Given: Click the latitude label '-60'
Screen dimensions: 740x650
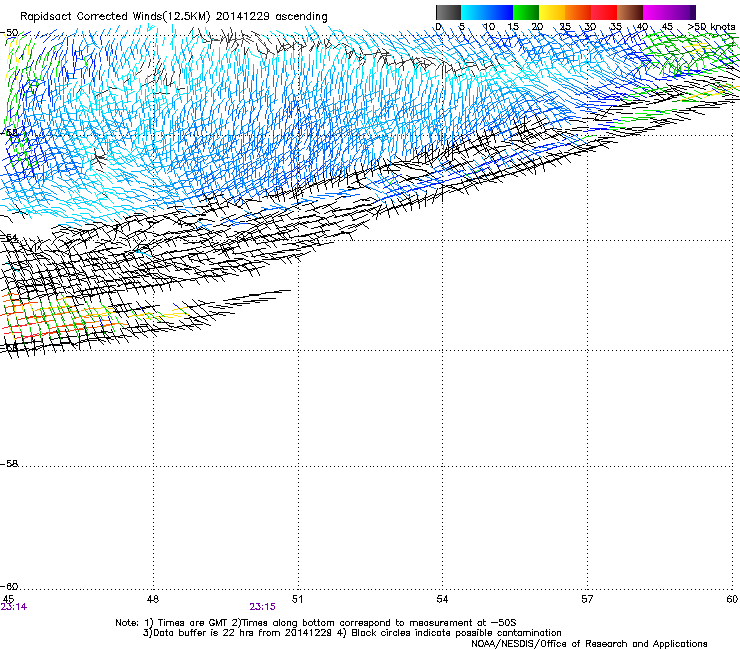Looking at the screenshot, I should pyautogui.click(x=9, y=587).
